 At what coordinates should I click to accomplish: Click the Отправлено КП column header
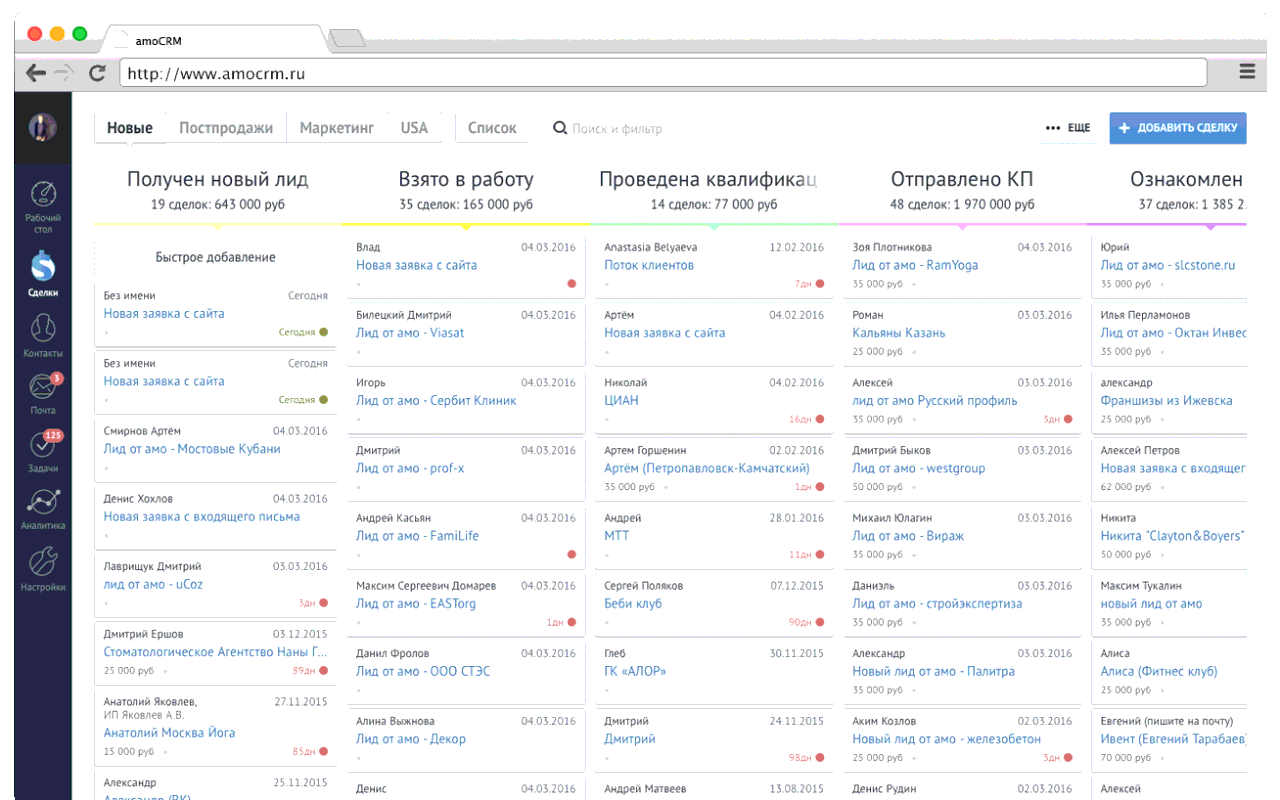pyautogui.click(x=962, y=180)
